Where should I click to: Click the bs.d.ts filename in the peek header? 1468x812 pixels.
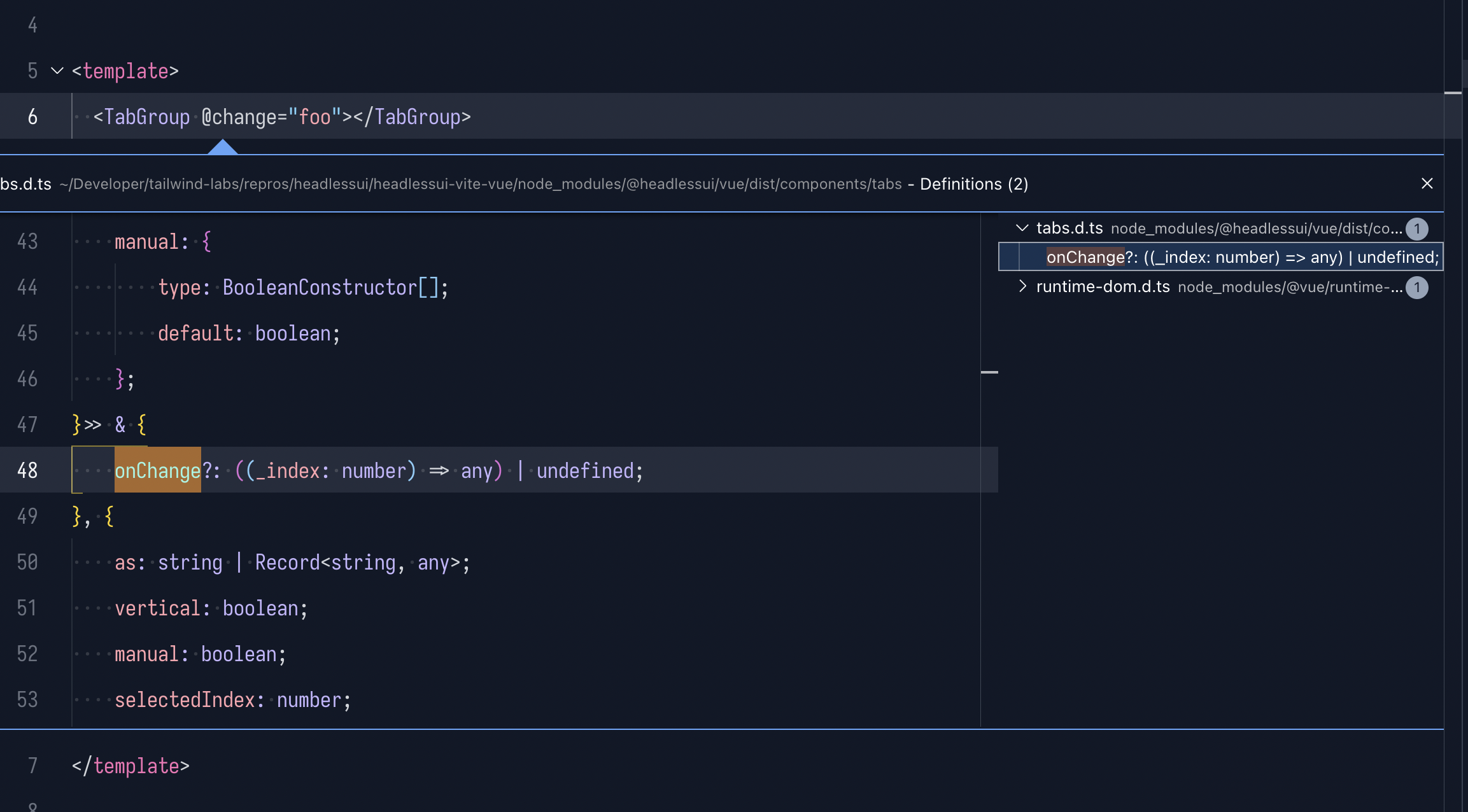pos(25,184)
